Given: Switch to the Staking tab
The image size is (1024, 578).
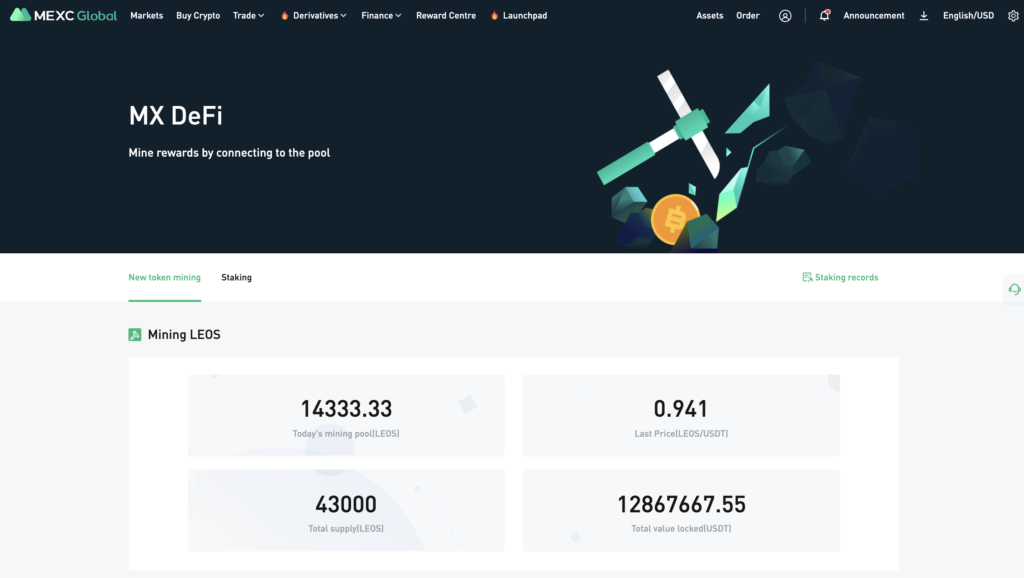Looking at the screenshot, I should point(236,277).
